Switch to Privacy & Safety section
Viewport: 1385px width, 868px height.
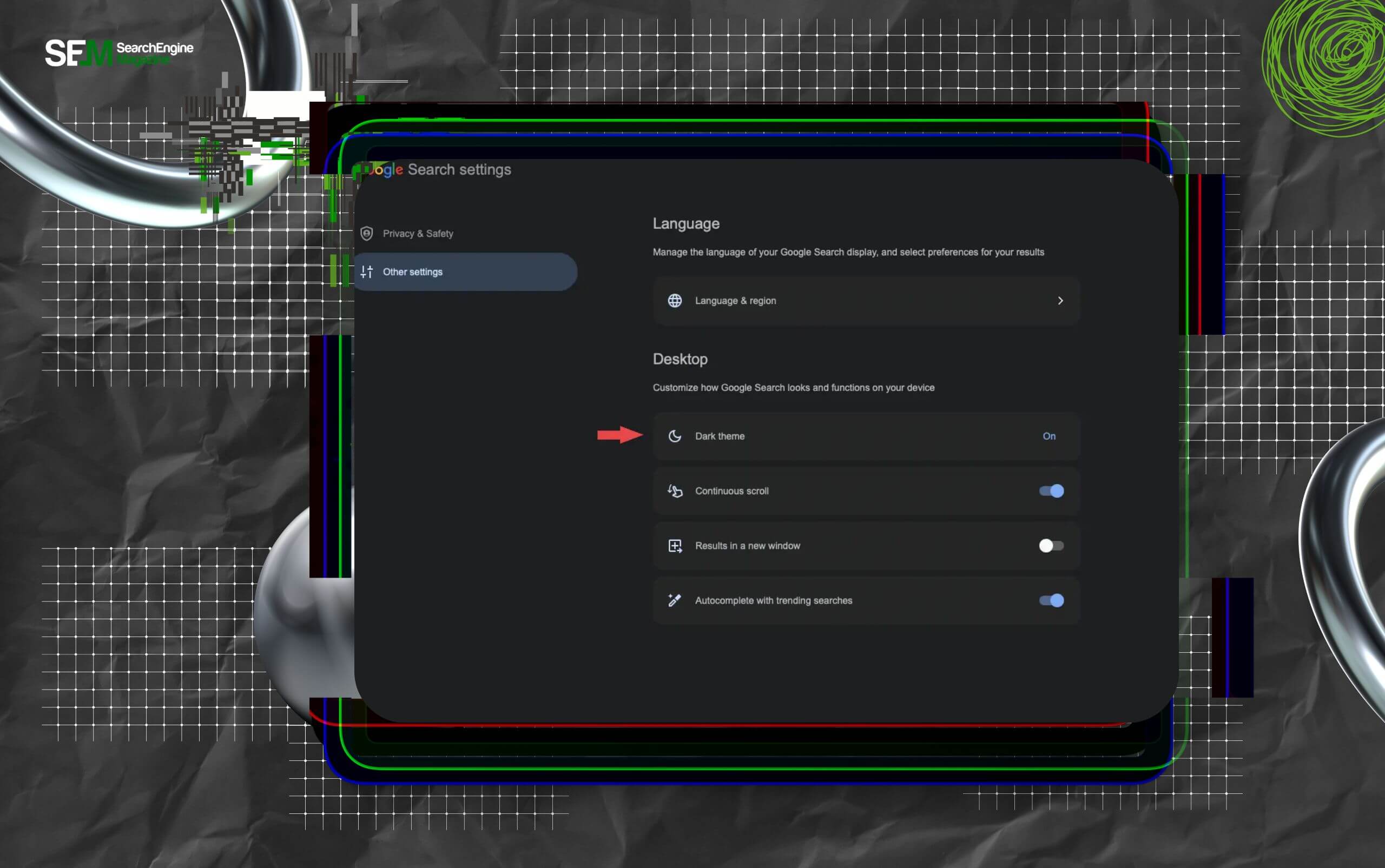418,233
